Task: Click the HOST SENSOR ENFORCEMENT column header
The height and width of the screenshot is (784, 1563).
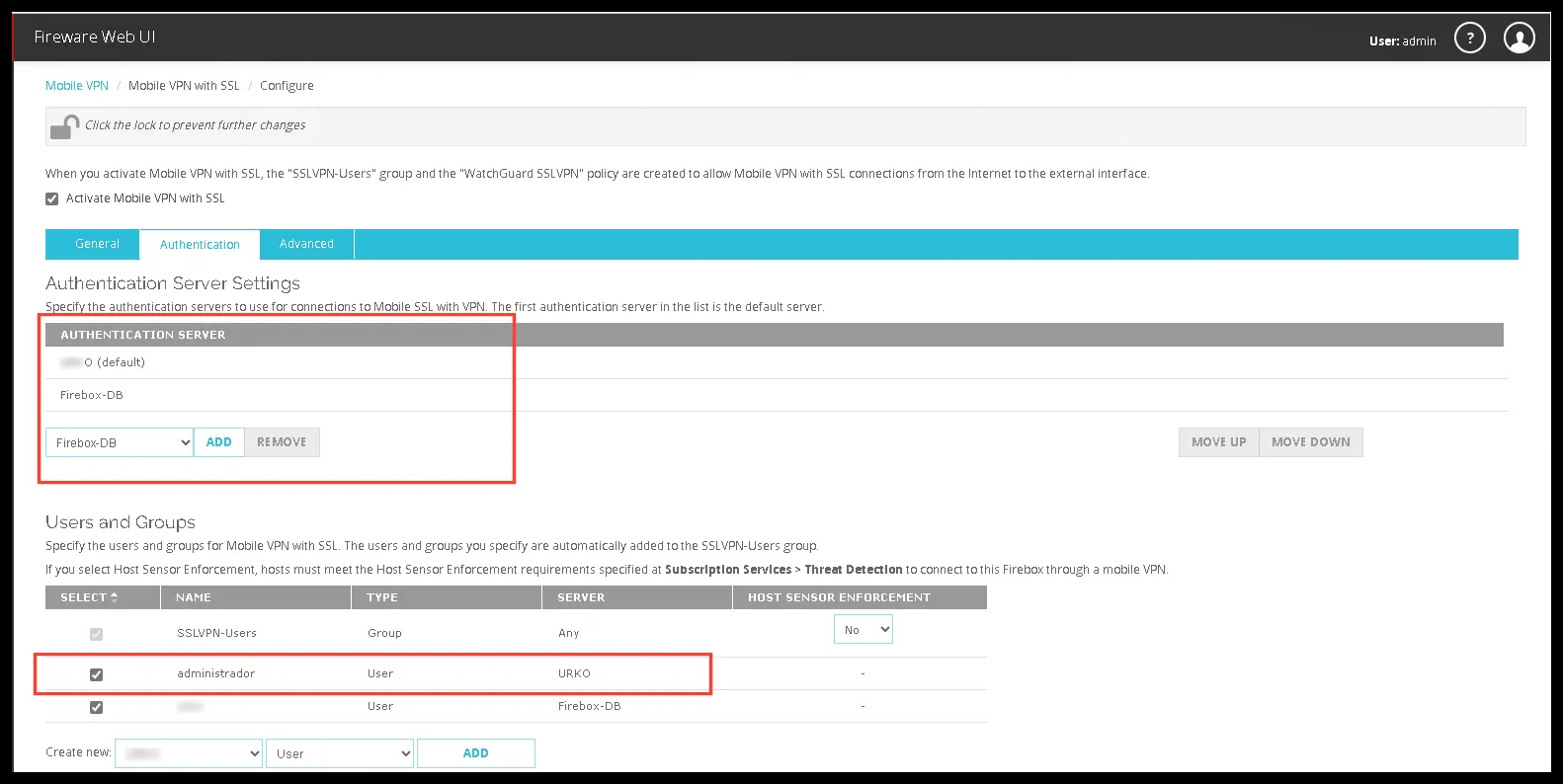Action: (x=860, y=597)
